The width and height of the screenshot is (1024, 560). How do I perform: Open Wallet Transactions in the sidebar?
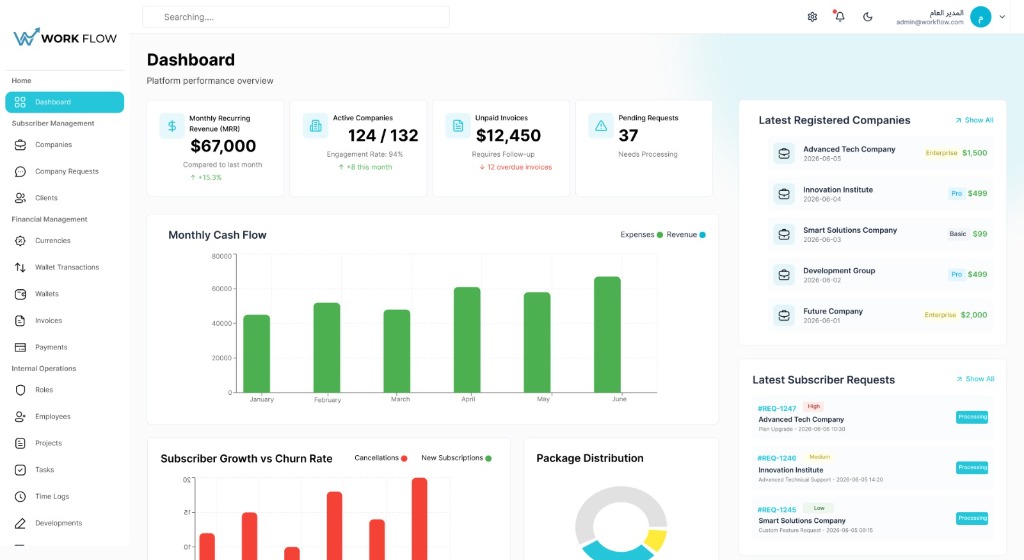(x=65, y=268)
